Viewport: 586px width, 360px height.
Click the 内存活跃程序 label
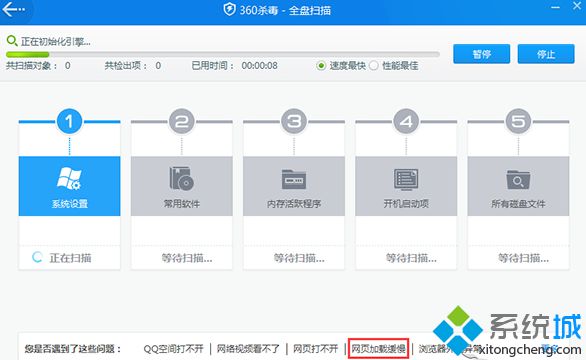(294, 204)
